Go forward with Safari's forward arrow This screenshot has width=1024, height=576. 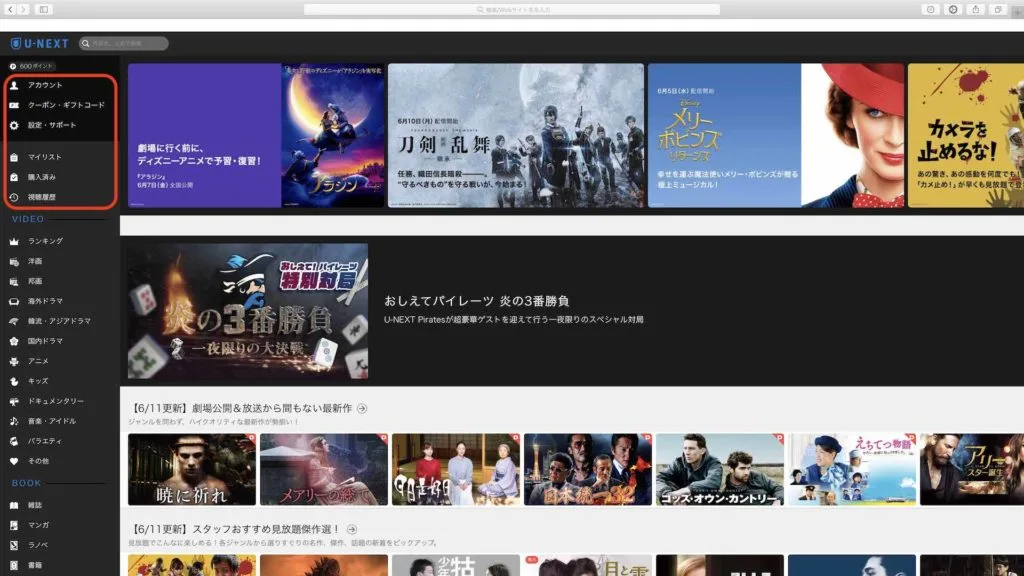click(x=23, y=10)
